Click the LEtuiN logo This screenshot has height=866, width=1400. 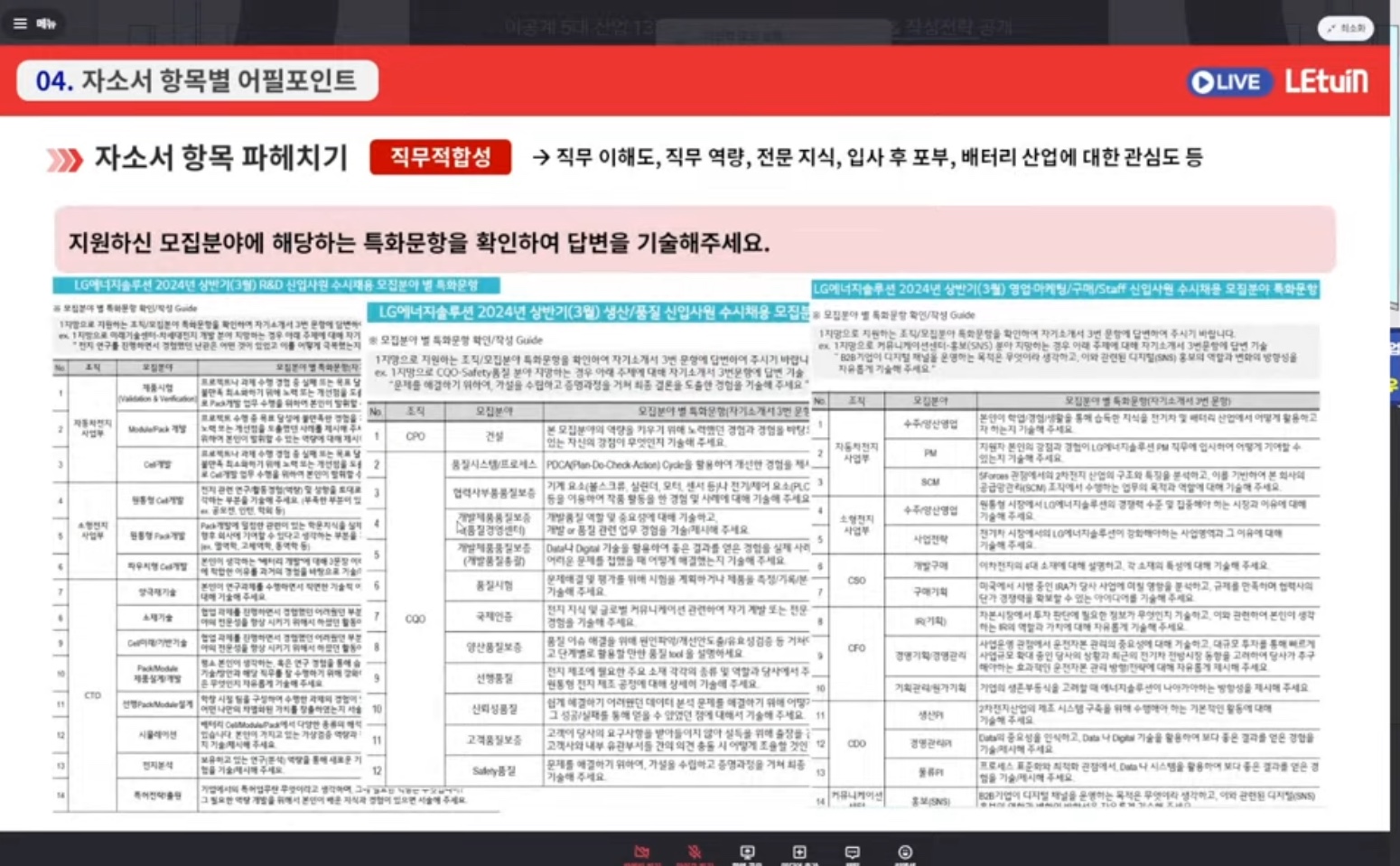point(1327,81)
